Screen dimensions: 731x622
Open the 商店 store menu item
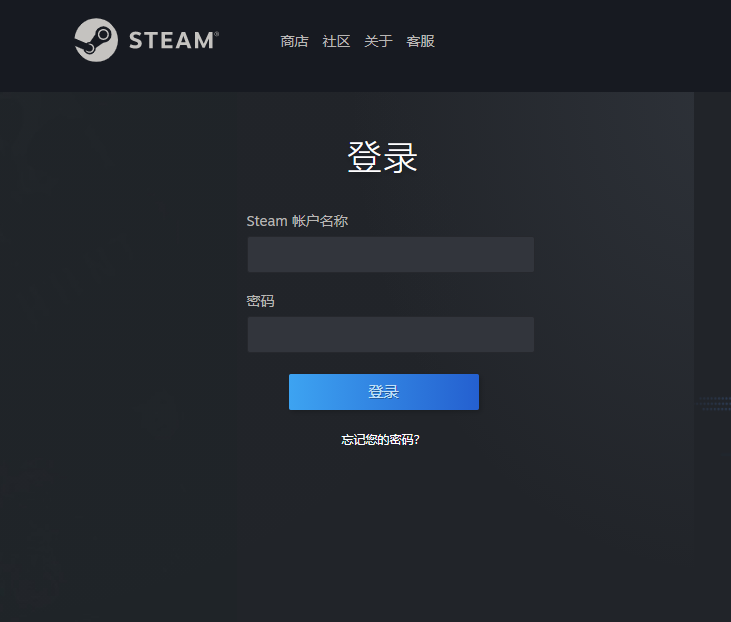[294, 41]
